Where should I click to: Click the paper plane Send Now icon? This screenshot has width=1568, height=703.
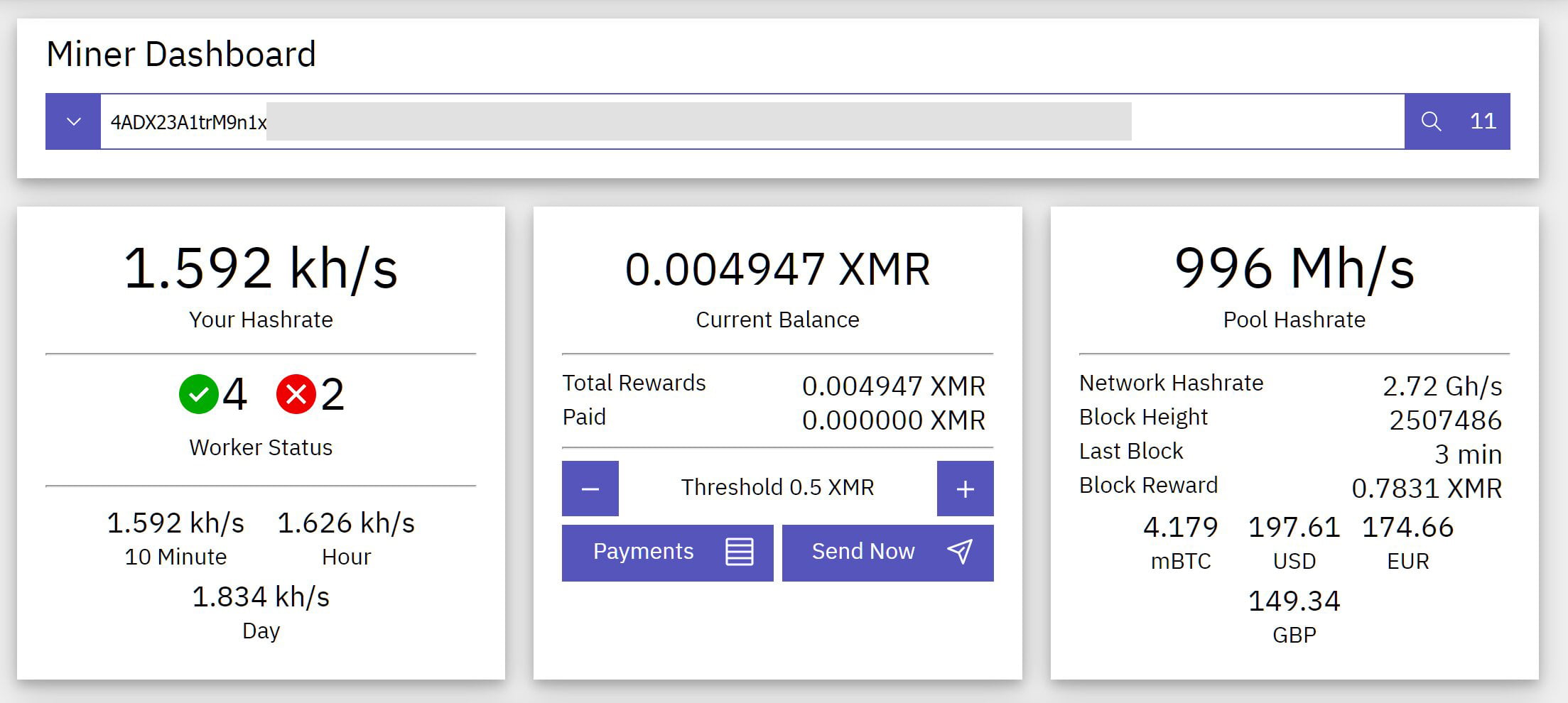pyautogui.click(x=960, y=552)
